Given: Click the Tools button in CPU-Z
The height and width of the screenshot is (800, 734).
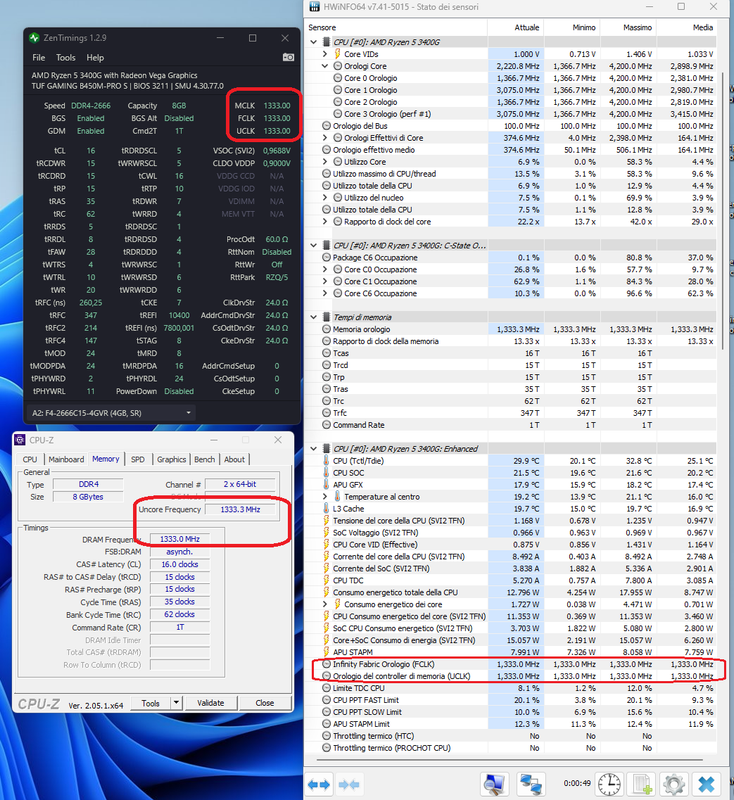Looking at the screenshot, I should [150, 703].
